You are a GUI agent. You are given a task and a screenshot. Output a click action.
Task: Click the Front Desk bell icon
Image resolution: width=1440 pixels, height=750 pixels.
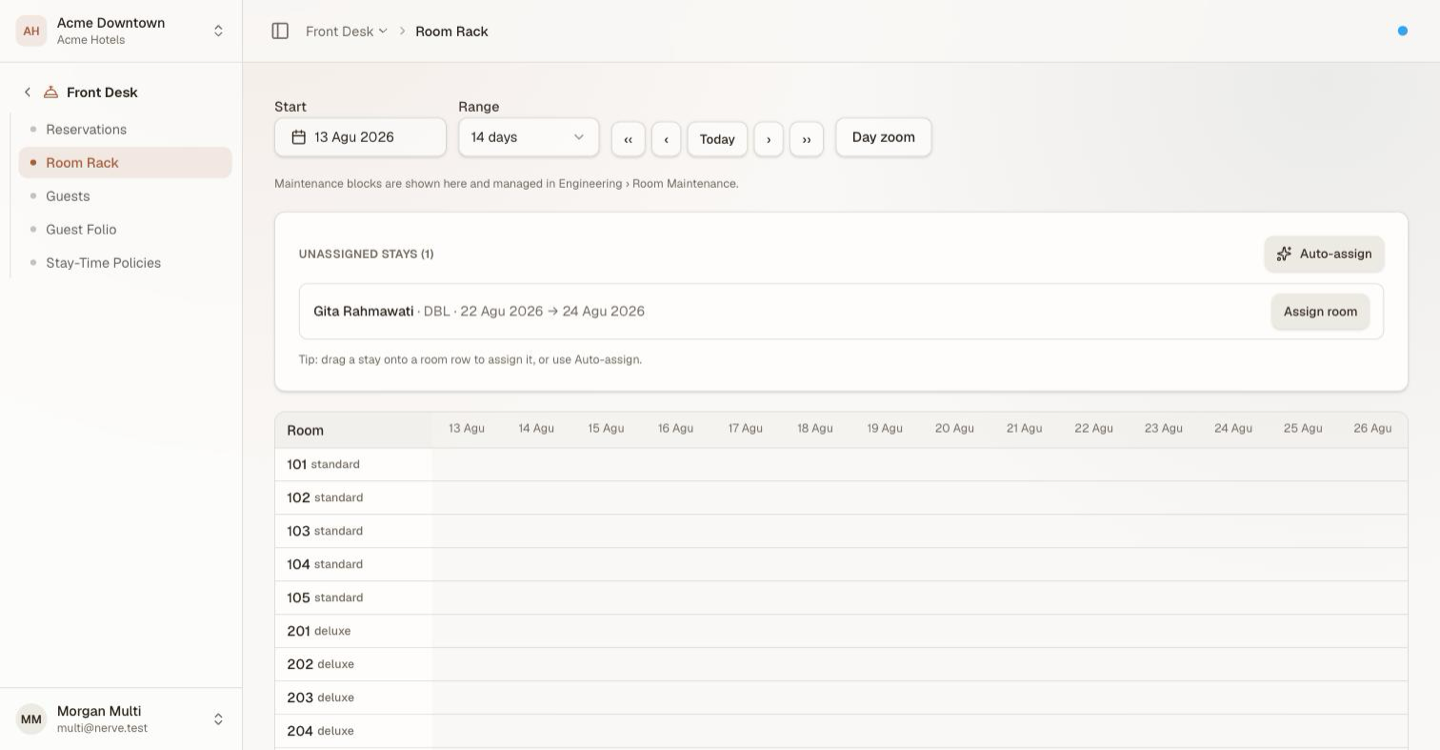click(51, 92)
